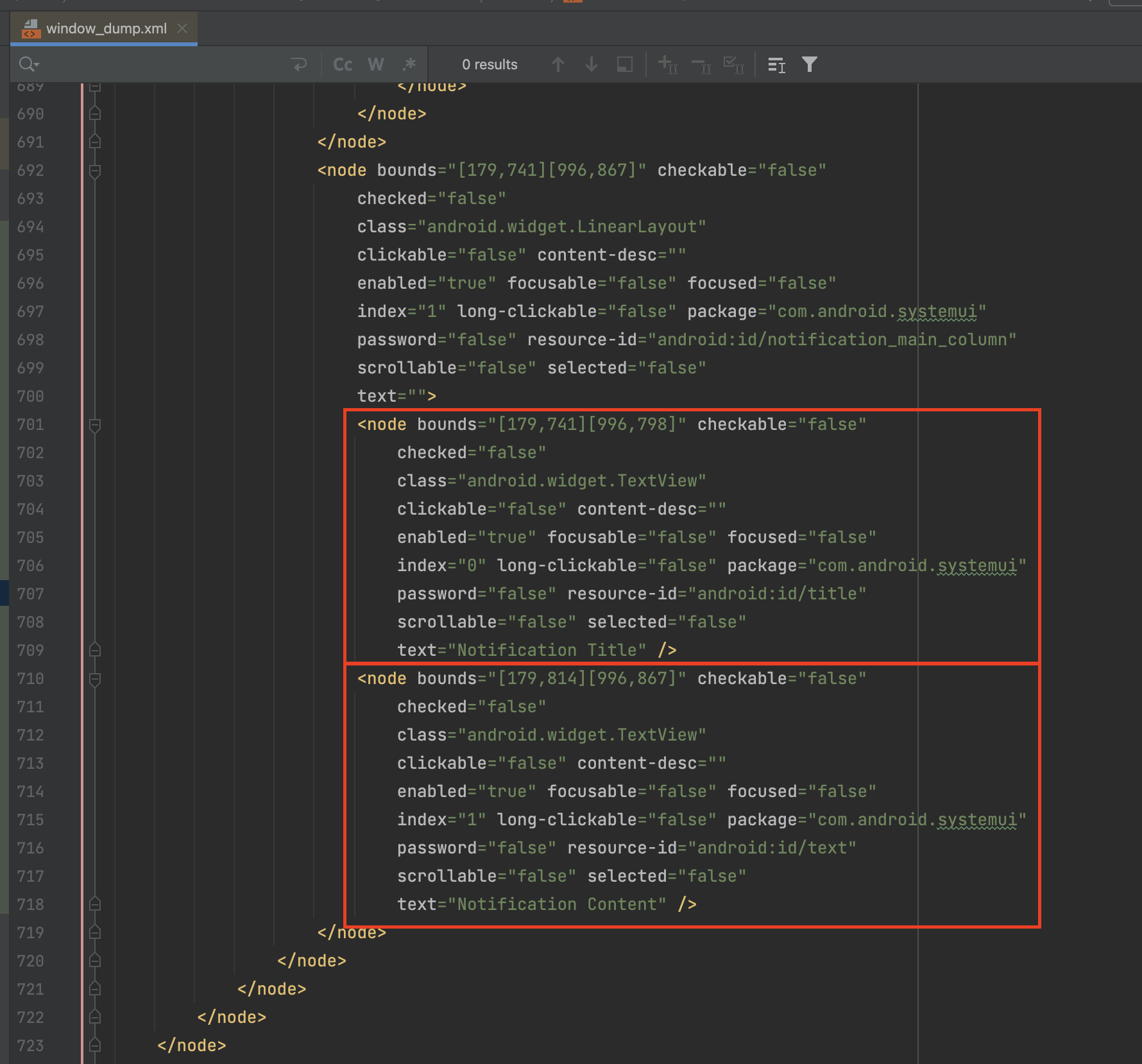Click fold end marker at line 720
Viewport: 1142px width, 1064px height.
click(x=95, y=961)
